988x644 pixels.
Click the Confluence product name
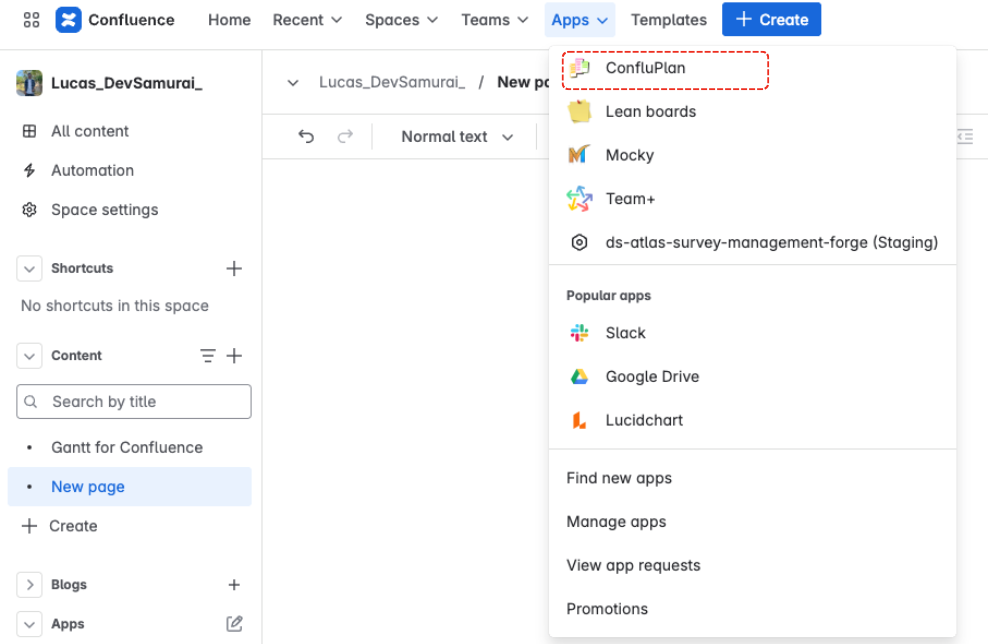coord(131,20)
